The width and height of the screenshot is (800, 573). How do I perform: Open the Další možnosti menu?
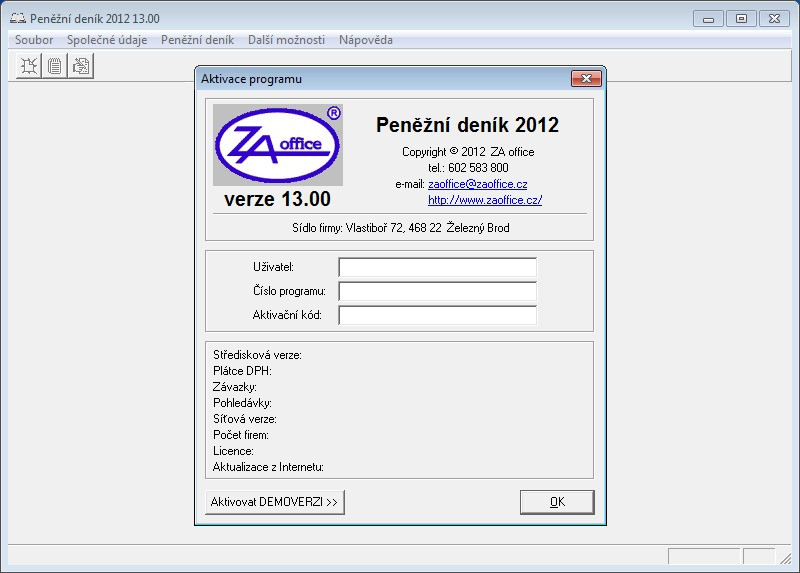pyautogui.click(x=286, y=40)
